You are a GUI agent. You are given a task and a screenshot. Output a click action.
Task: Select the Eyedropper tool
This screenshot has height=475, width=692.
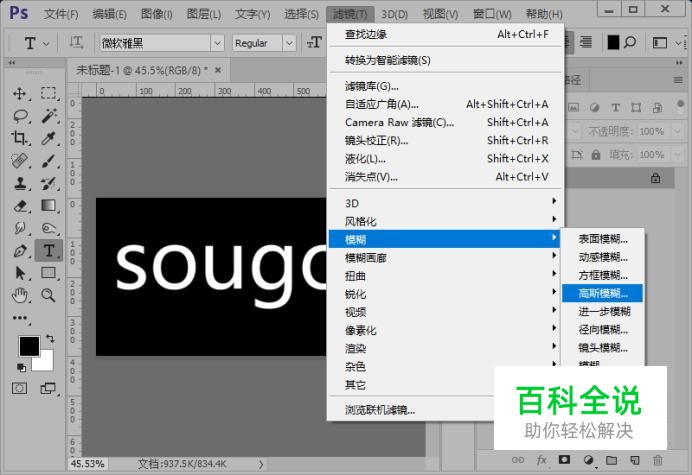[x=49, y=138]
